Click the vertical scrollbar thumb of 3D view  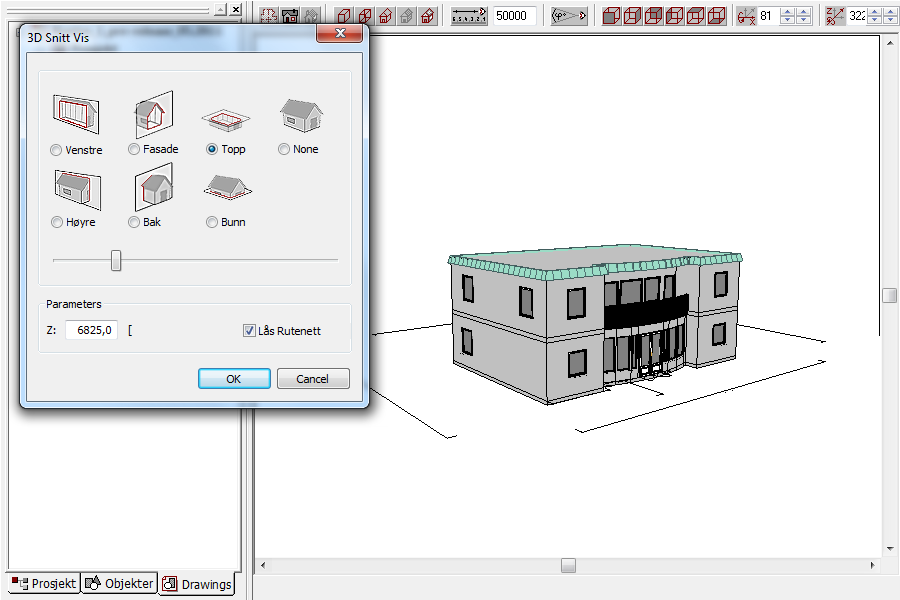point(890,295)
